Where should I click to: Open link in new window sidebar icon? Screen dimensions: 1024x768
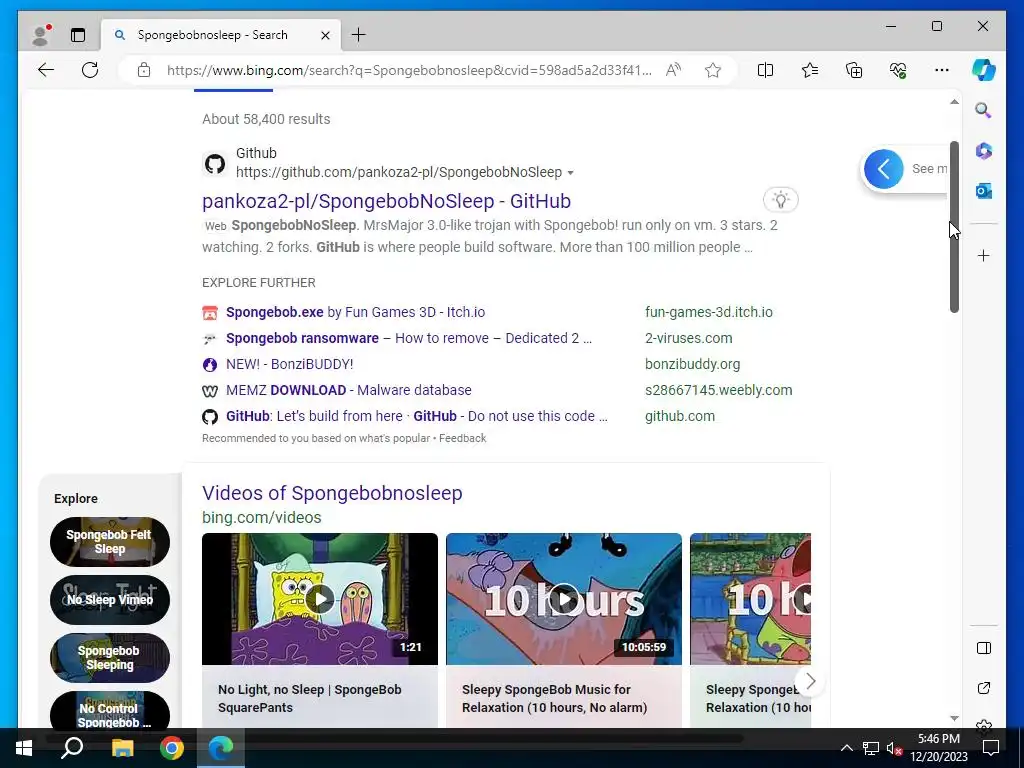tap(984, 688)
